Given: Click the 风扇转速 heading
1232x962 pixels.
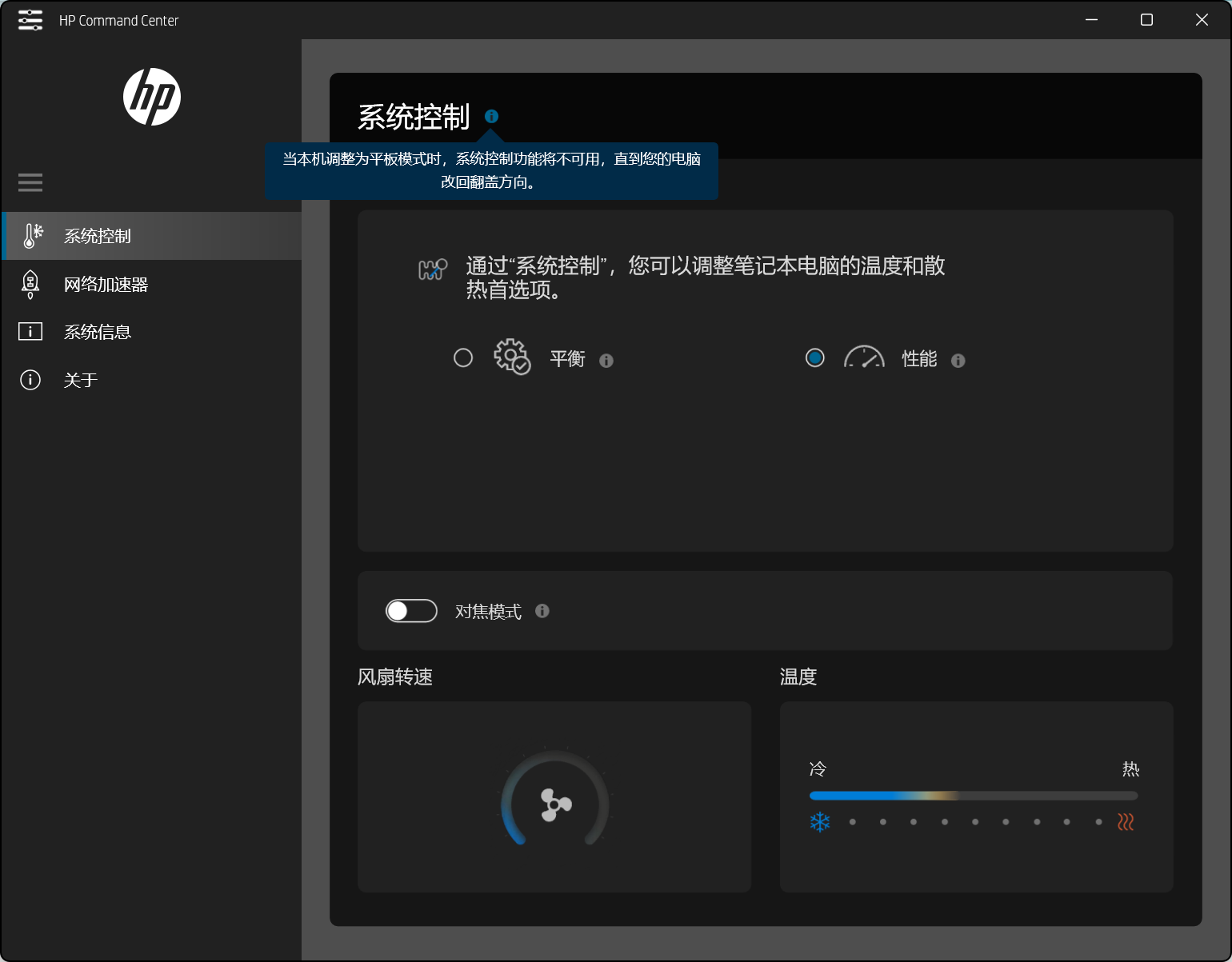Looking at the screenshot, I should click(395, 677).
